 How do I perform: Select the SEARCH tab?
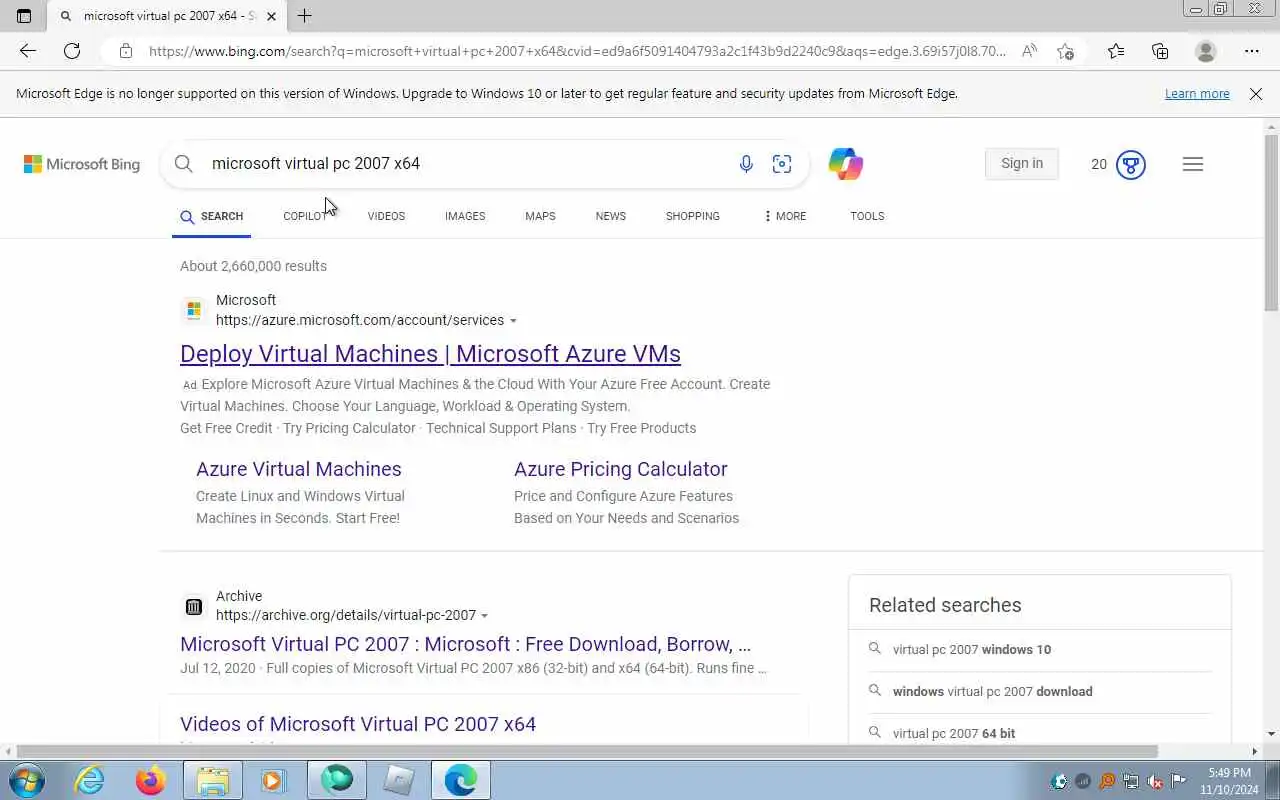[x=211, y=216]
